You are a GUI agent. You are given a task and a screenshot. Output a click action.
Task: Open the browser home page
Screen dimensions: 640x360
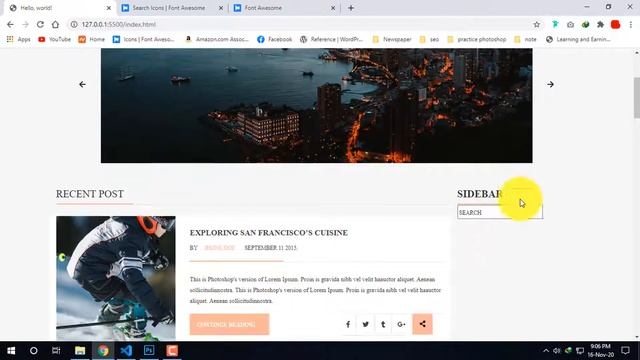tap(55, 24)
